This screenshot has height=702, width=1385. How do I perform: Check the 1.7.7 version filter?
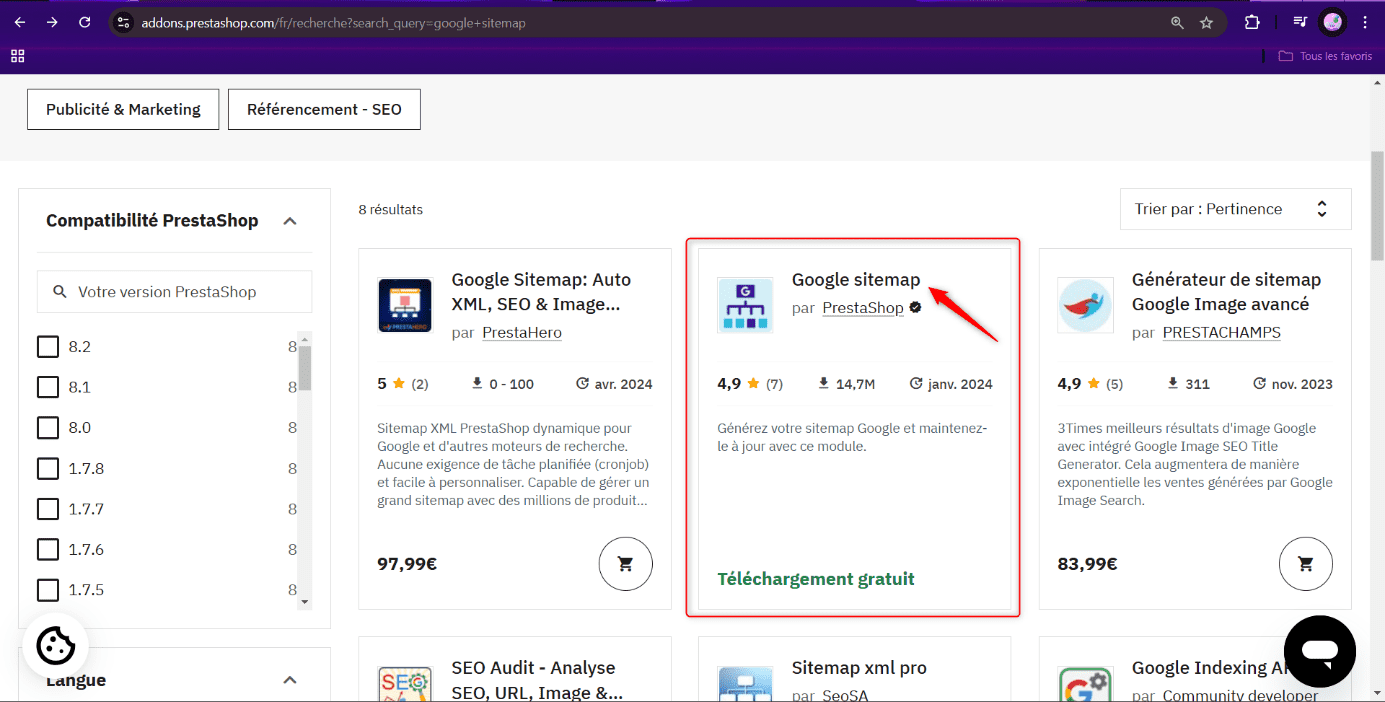tap(48, 509)
